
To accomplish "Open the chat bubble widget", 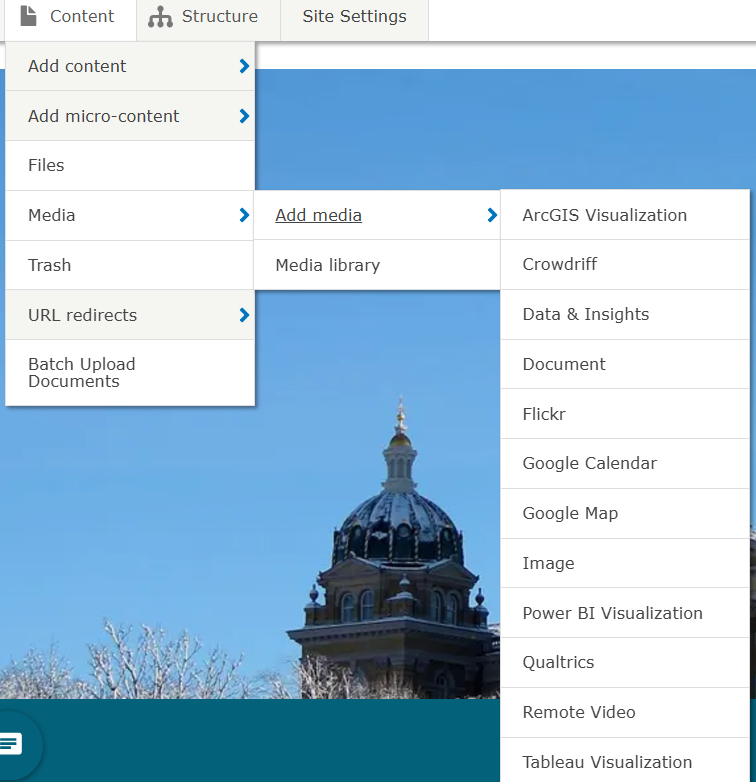I will pos(11,743).
